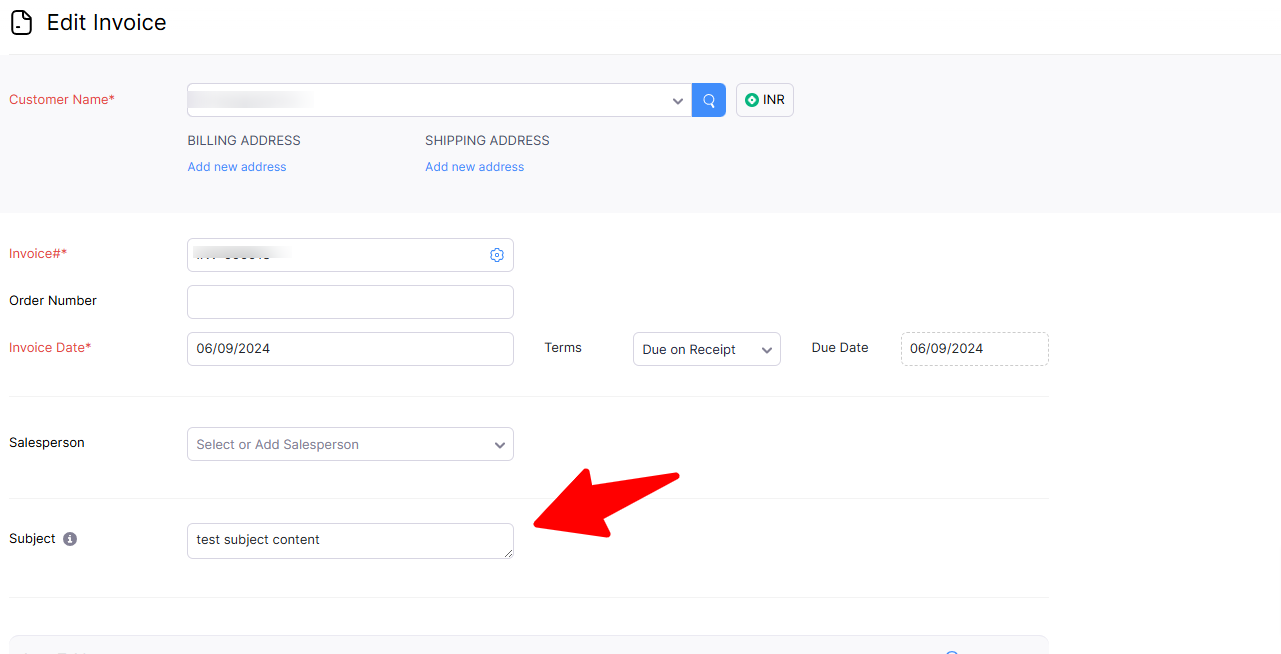Click Add new address under Shipping Address
Viewport: 1281px width, 654px height.
coord(475,167)
